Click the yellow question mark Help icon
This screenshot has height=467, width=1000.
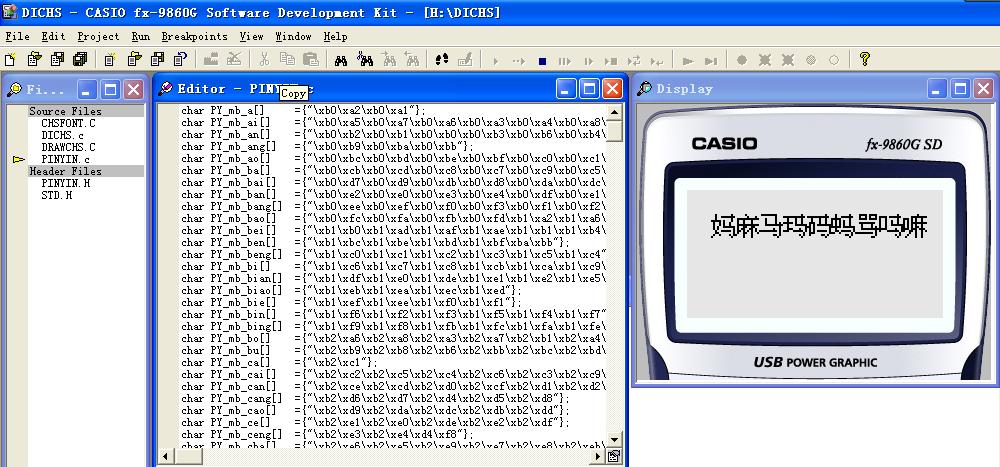point(864,59)
